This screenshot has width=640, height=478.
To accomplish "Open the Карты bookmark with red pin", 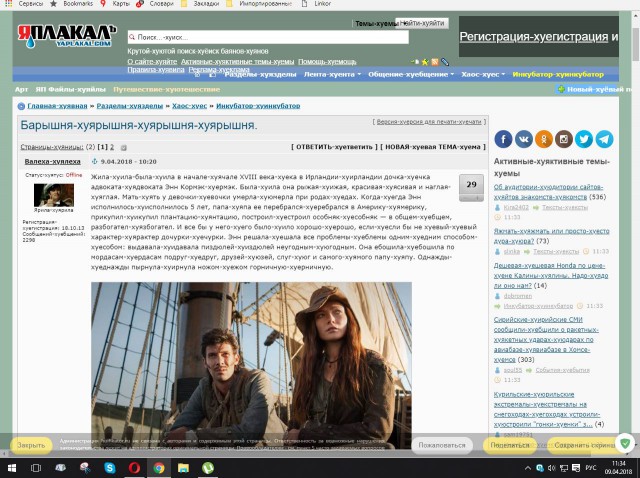I will click(116, 4).
